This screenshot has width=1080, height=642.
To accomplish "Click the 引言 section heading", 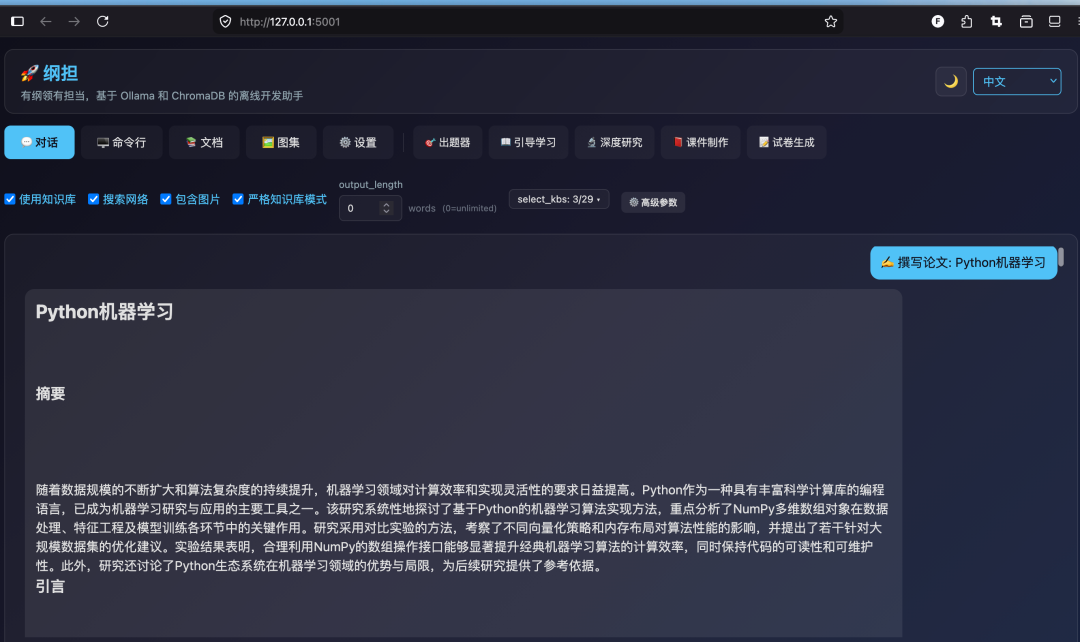I will [50, 586].
